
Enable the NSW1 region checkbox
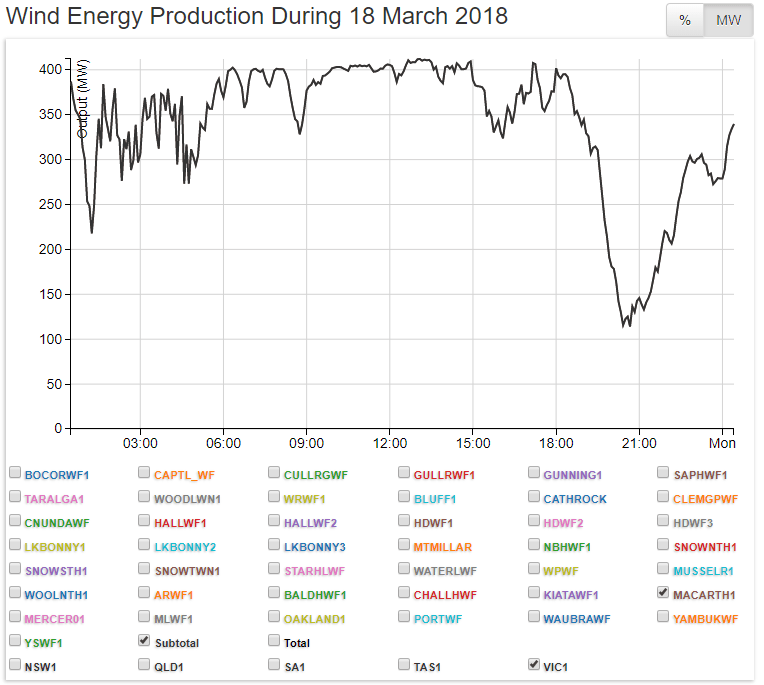pyautogui.click(x=15, y=664)
